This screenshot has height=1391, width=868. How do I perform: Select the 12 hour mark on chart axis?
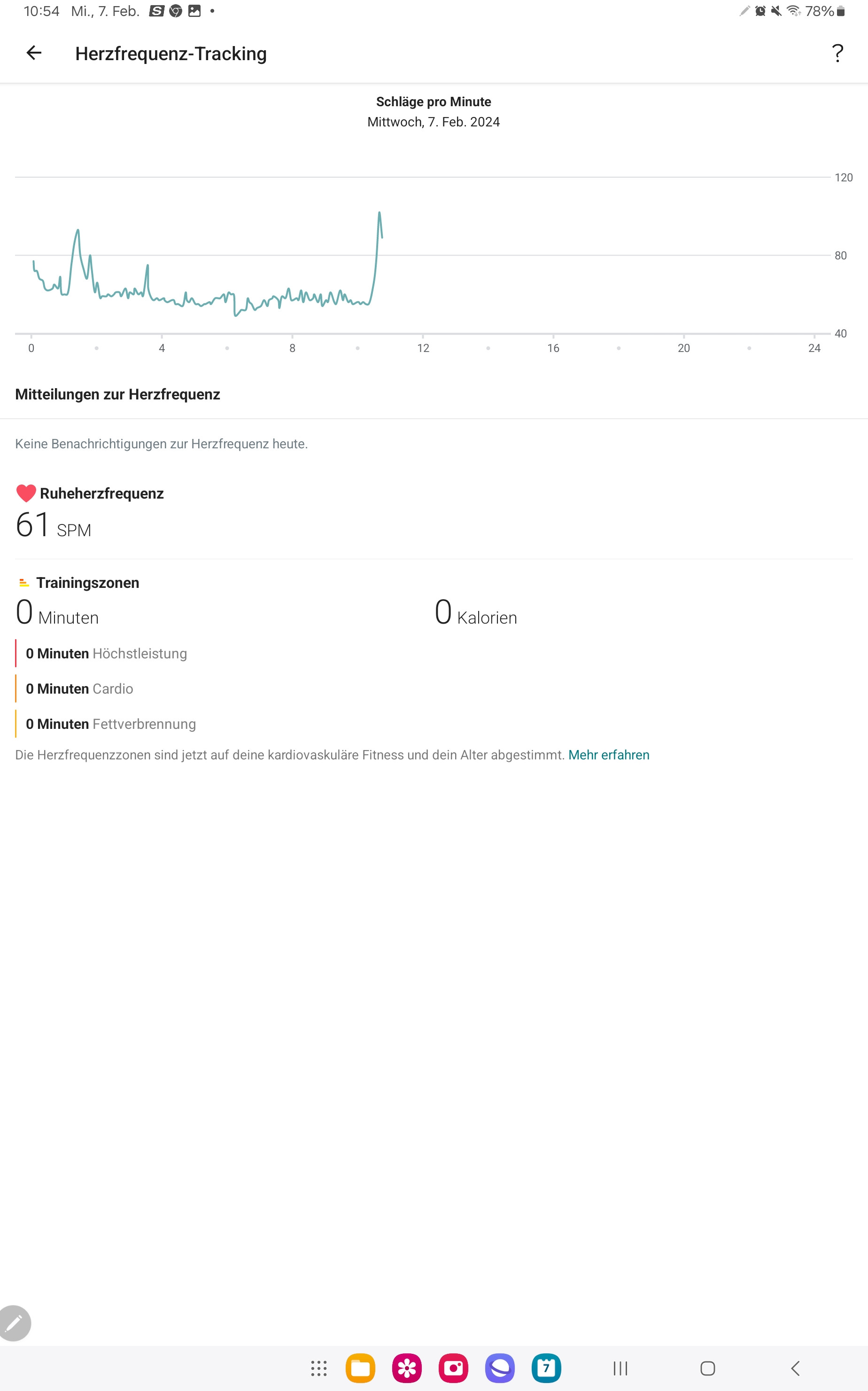tap(423, 348)
